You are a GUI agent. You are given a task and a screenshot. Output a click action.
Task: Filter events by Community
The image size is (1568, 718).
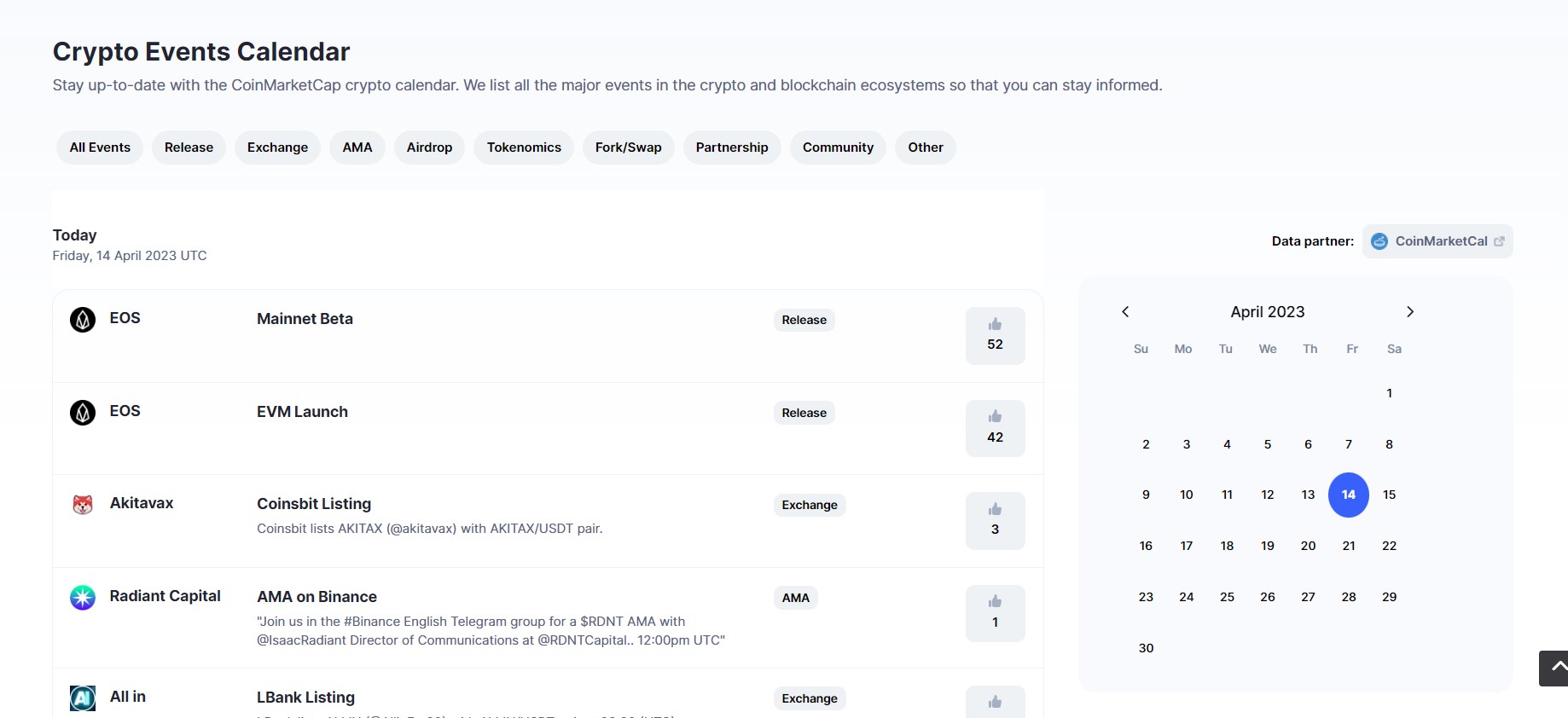tap(838, 148)
